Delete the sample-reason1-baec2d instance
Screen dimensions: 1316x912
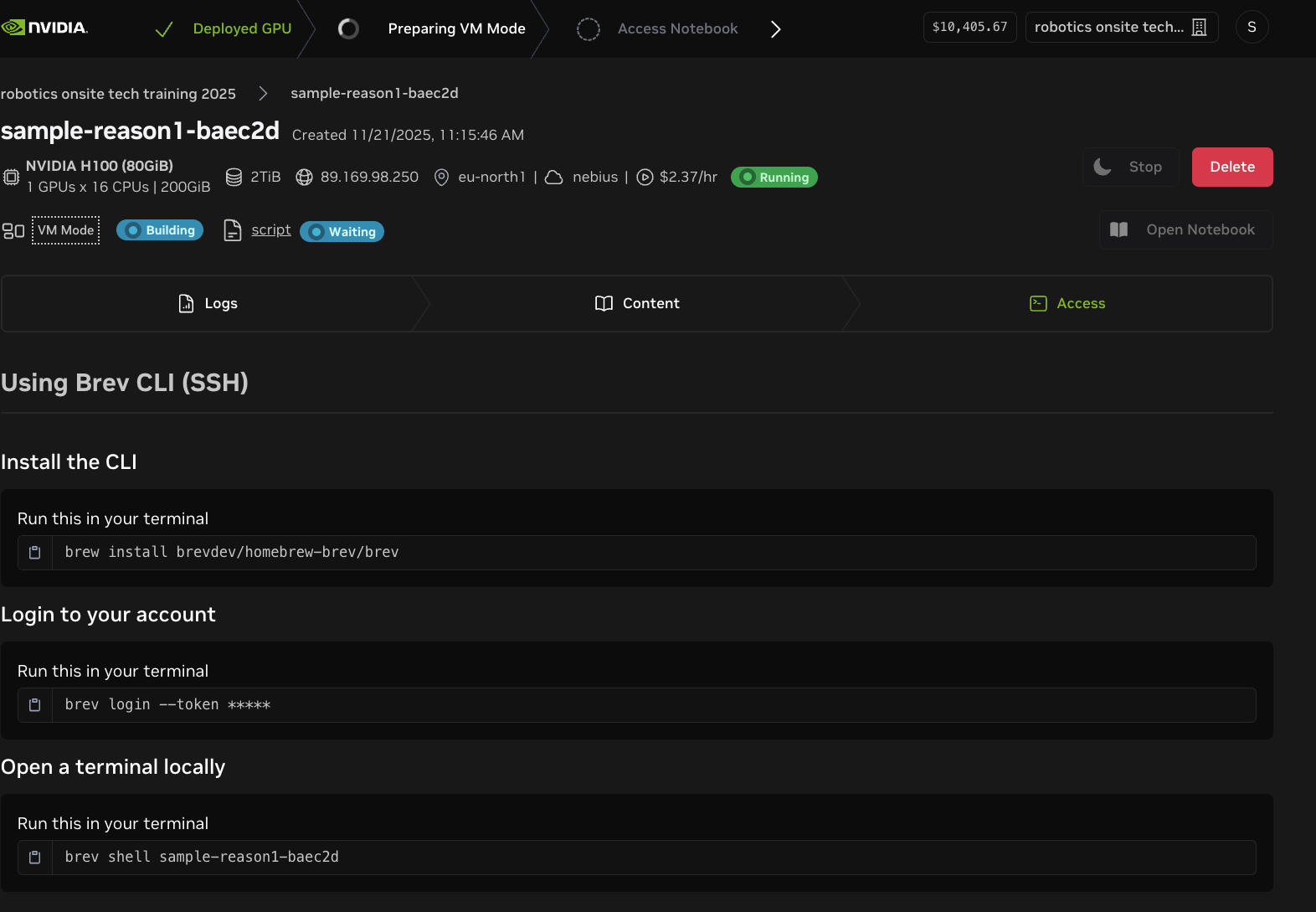[x=1231, y=167]
